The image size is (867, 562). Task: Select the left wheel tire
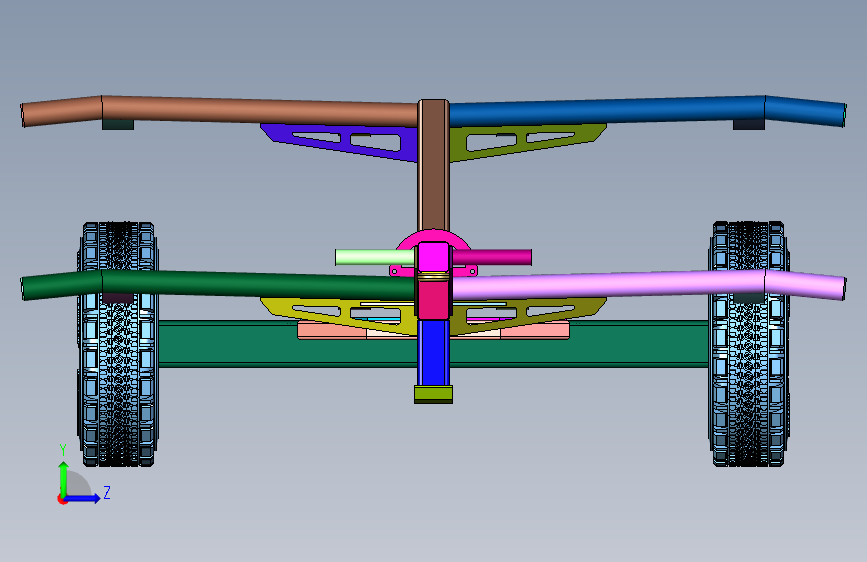pos(118,344)
